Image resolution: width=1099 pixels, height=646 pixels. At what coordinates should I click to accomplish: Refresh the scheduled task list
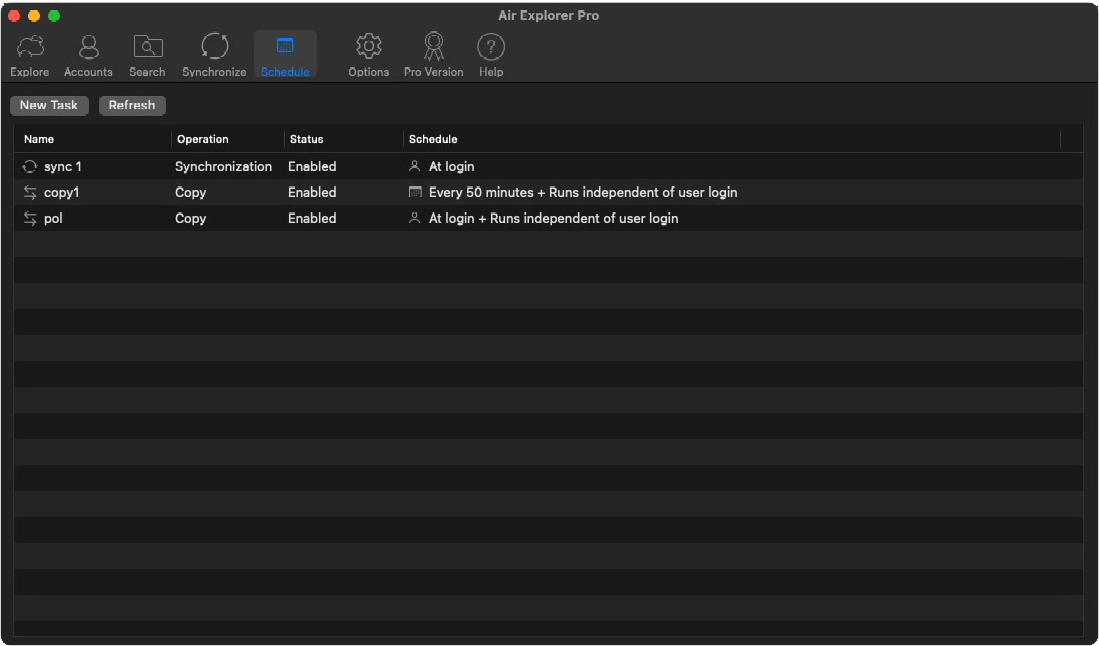[x=132, y=105]
